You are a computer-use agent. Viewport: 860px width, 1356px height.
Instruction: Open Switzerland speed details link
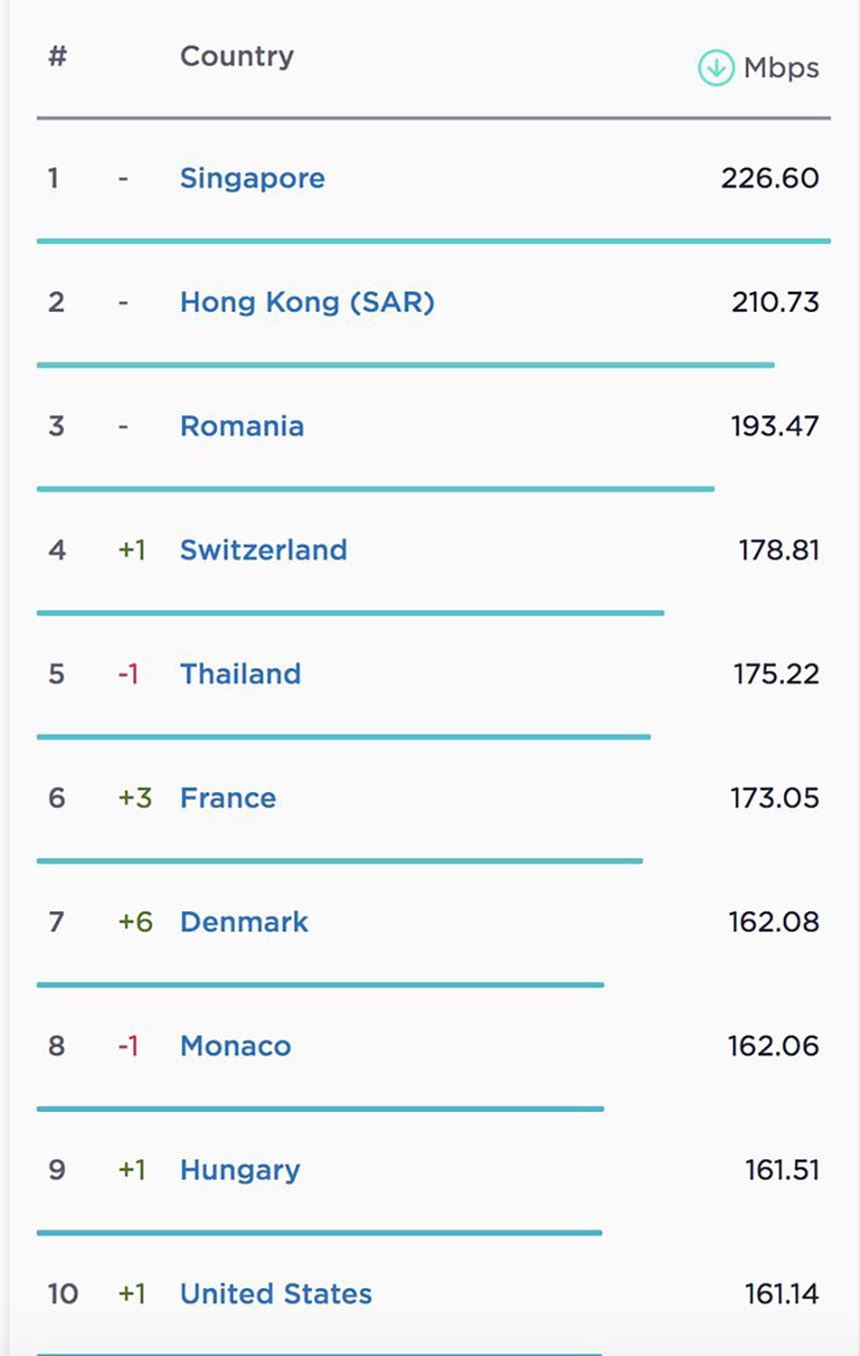point(263,551)
